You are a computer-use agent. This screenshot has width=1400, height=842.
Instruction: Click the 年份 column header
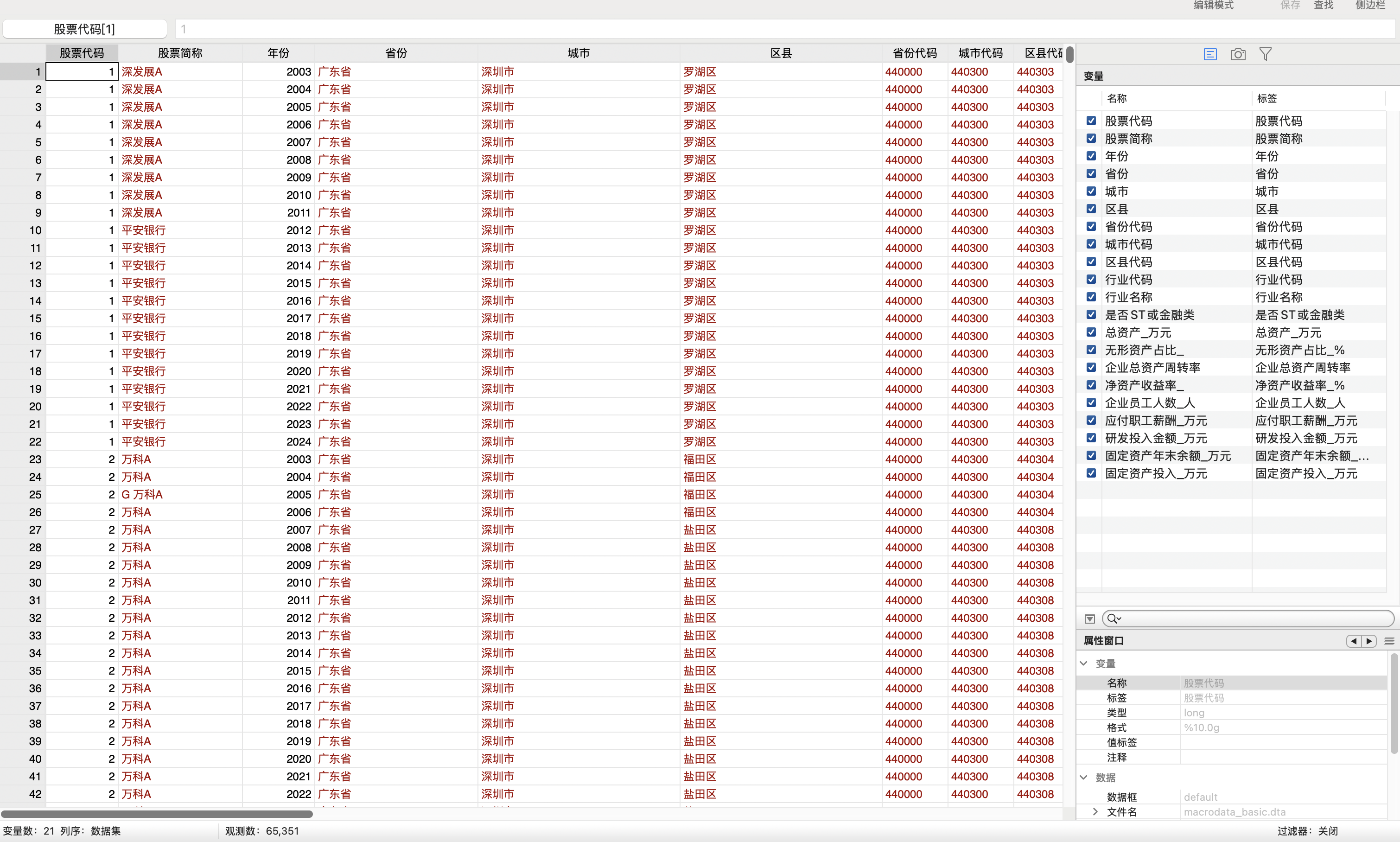[278, 53]
